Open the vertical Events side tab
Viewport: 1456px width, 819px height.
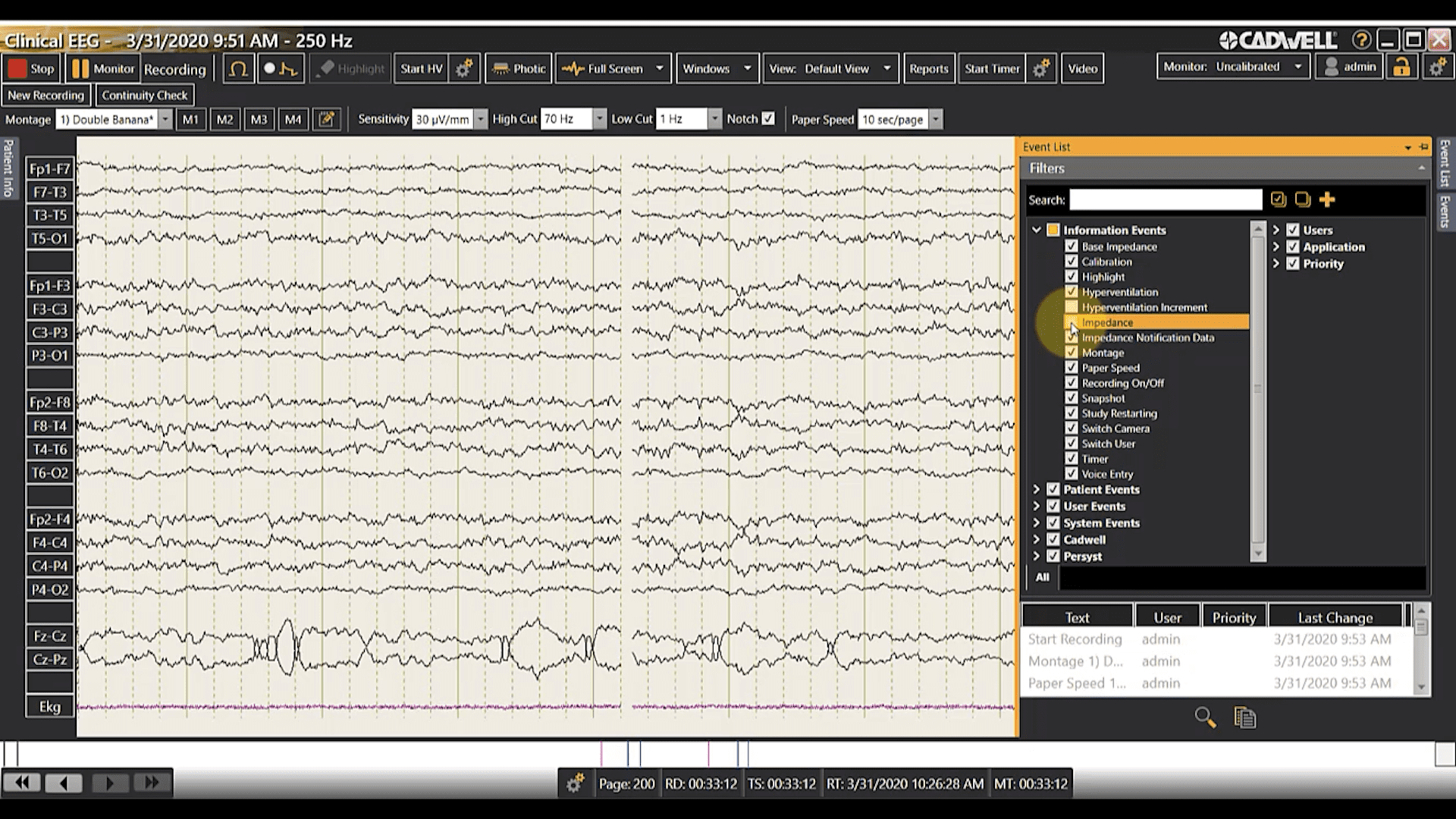(x=1445, y=211)
